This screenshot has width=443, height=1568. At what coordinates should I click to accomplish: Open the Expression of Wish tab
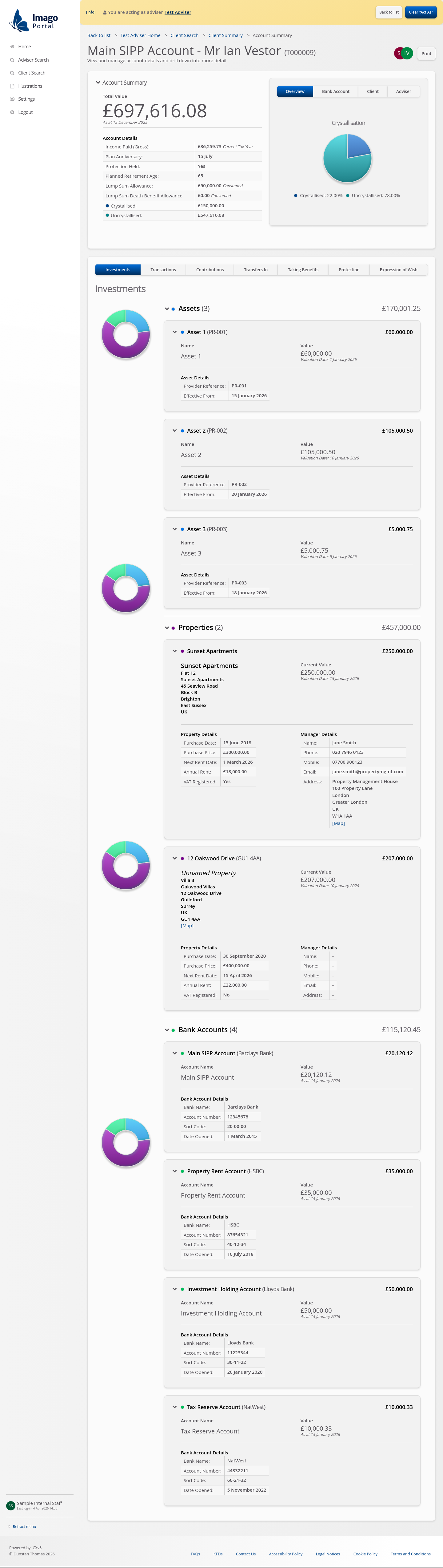point(399,270)
